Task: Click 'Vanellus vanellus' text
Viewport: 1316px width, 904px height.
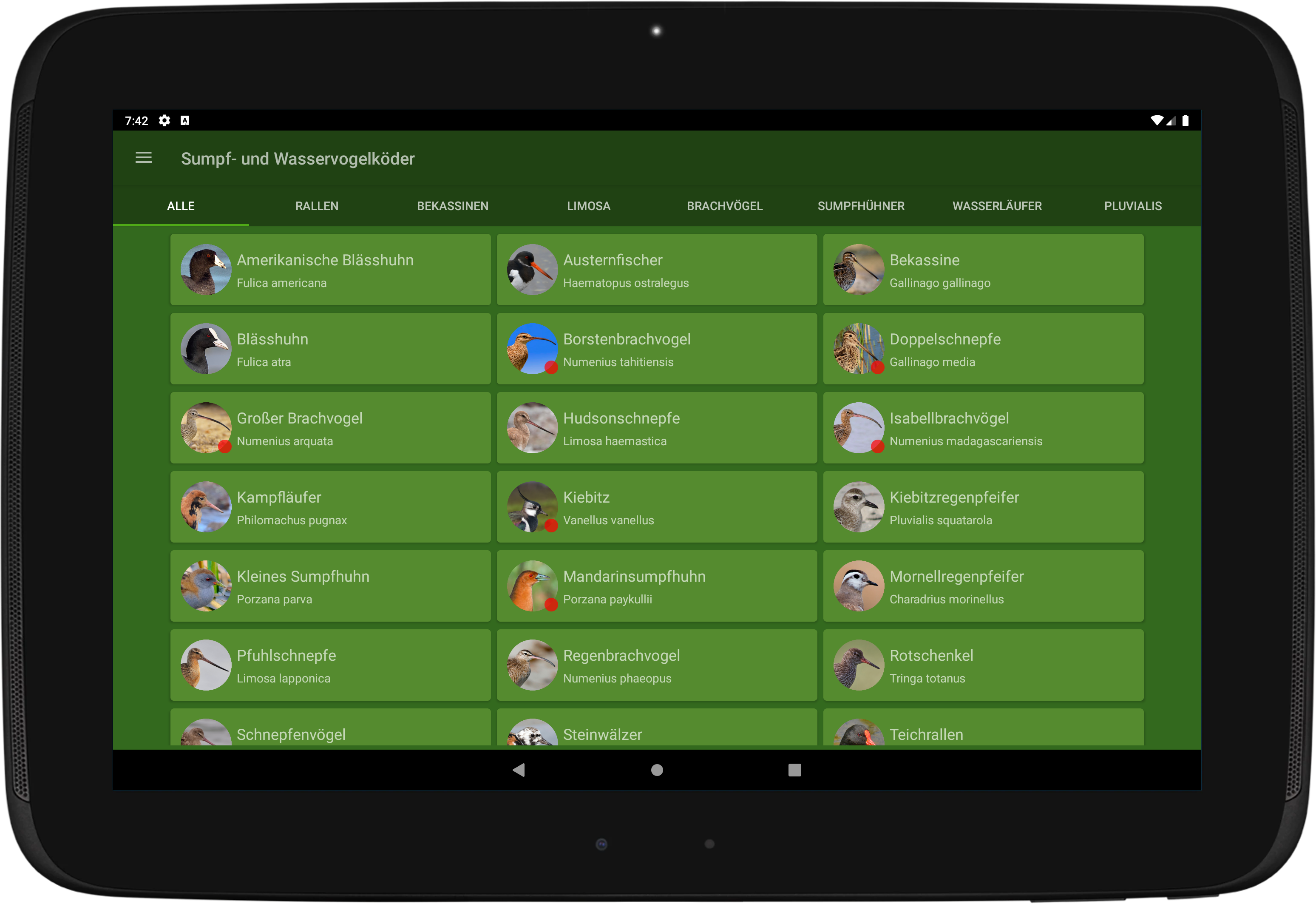Action: (x=609, y=520)
